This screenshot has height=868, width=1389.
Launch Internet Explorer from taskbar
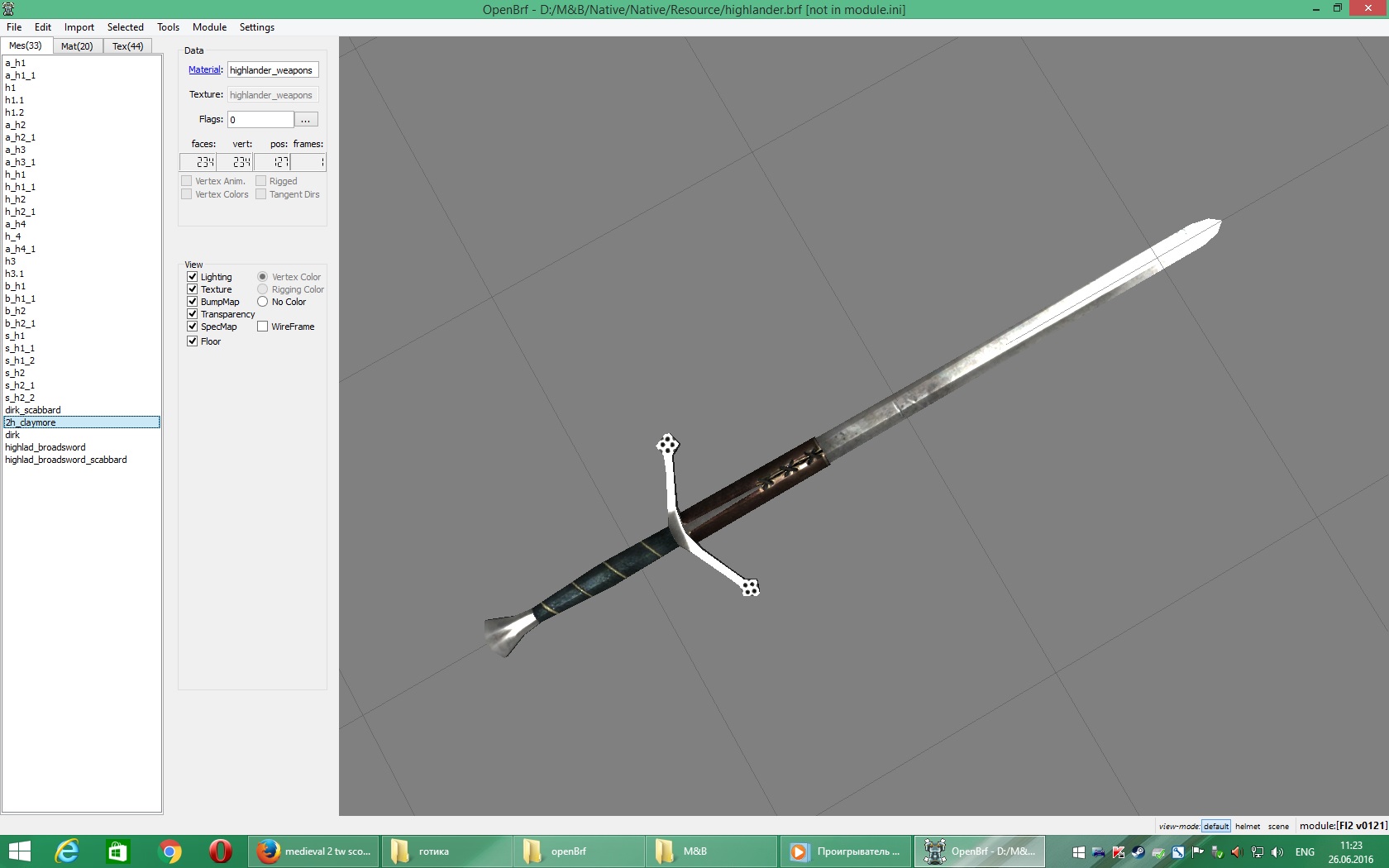click(x=66, y=851)
